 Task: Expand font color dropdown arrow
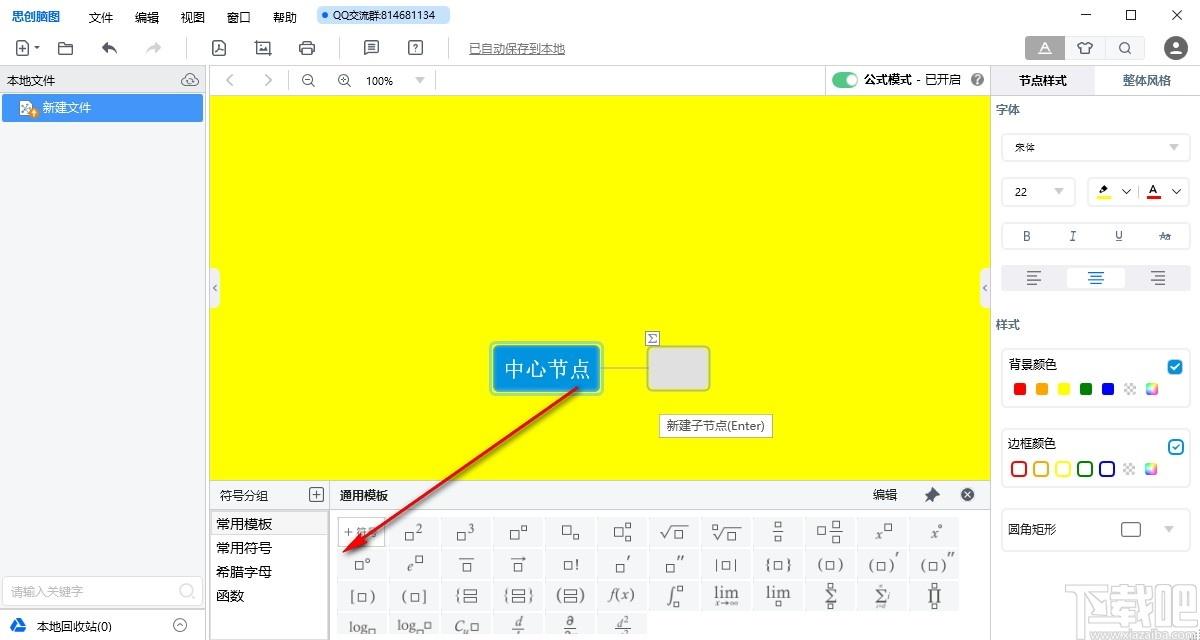coord(1176,192)
